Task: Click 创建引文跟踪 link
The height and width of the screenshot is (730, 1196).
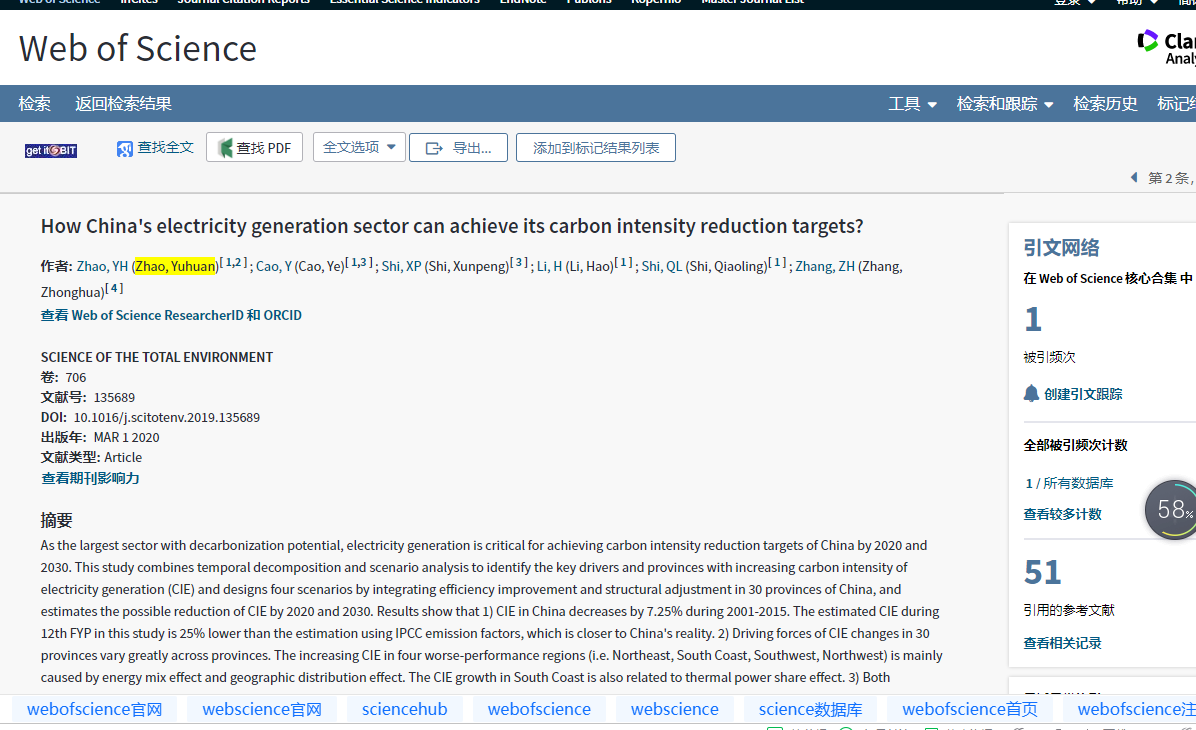Action: point(1083,394)
